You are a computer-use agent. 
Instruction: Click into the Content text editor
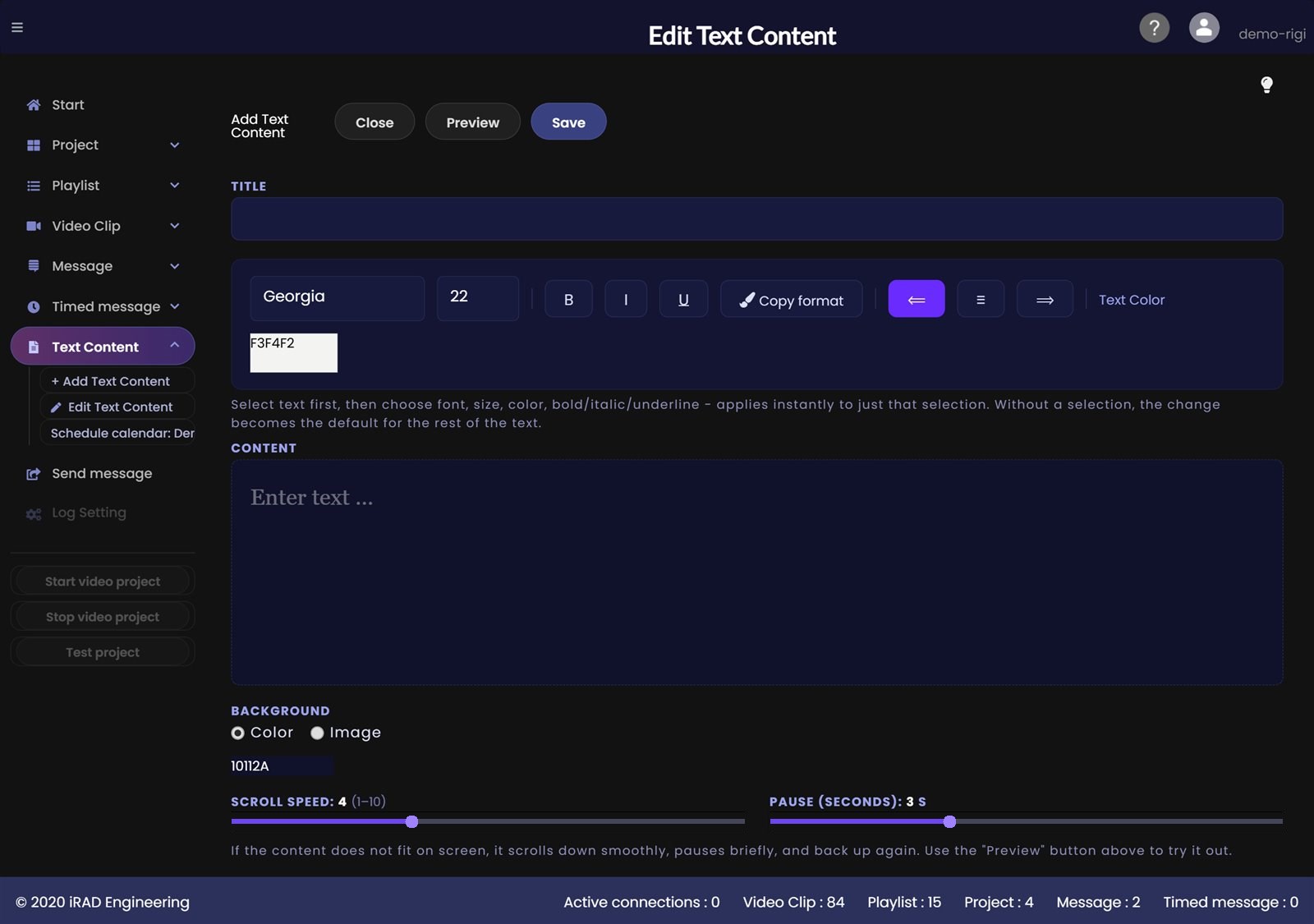[756, 572]
